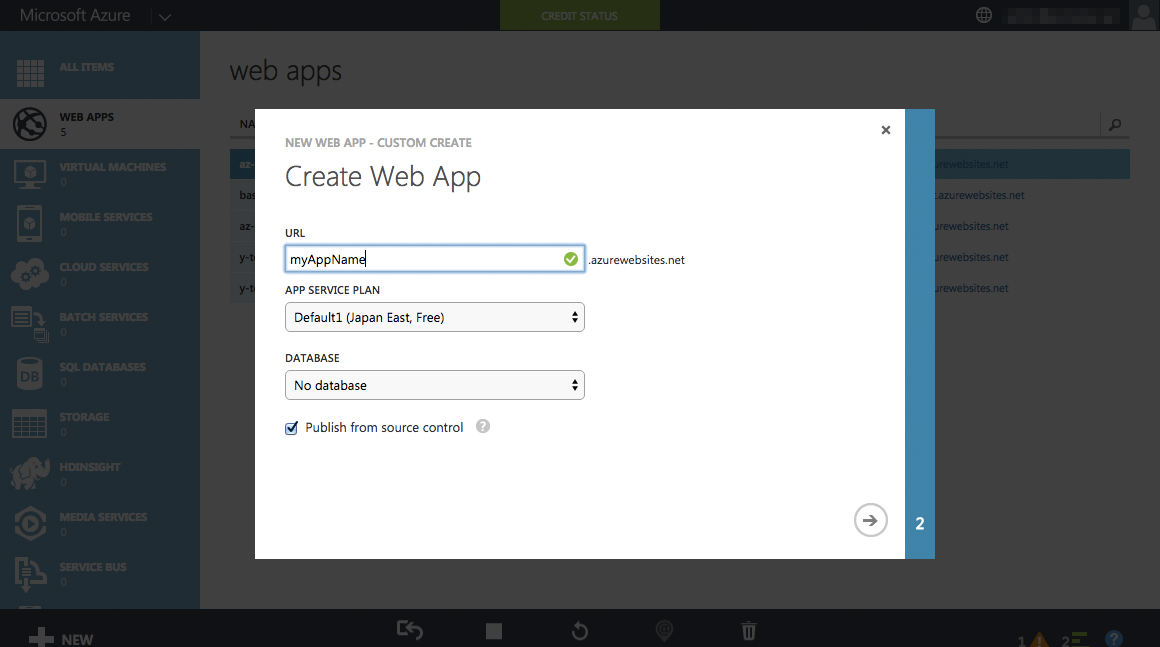Screen dimensions: 1160x647
Task: Open the operations list icon in bottom bar
Action: [1079, 639]
